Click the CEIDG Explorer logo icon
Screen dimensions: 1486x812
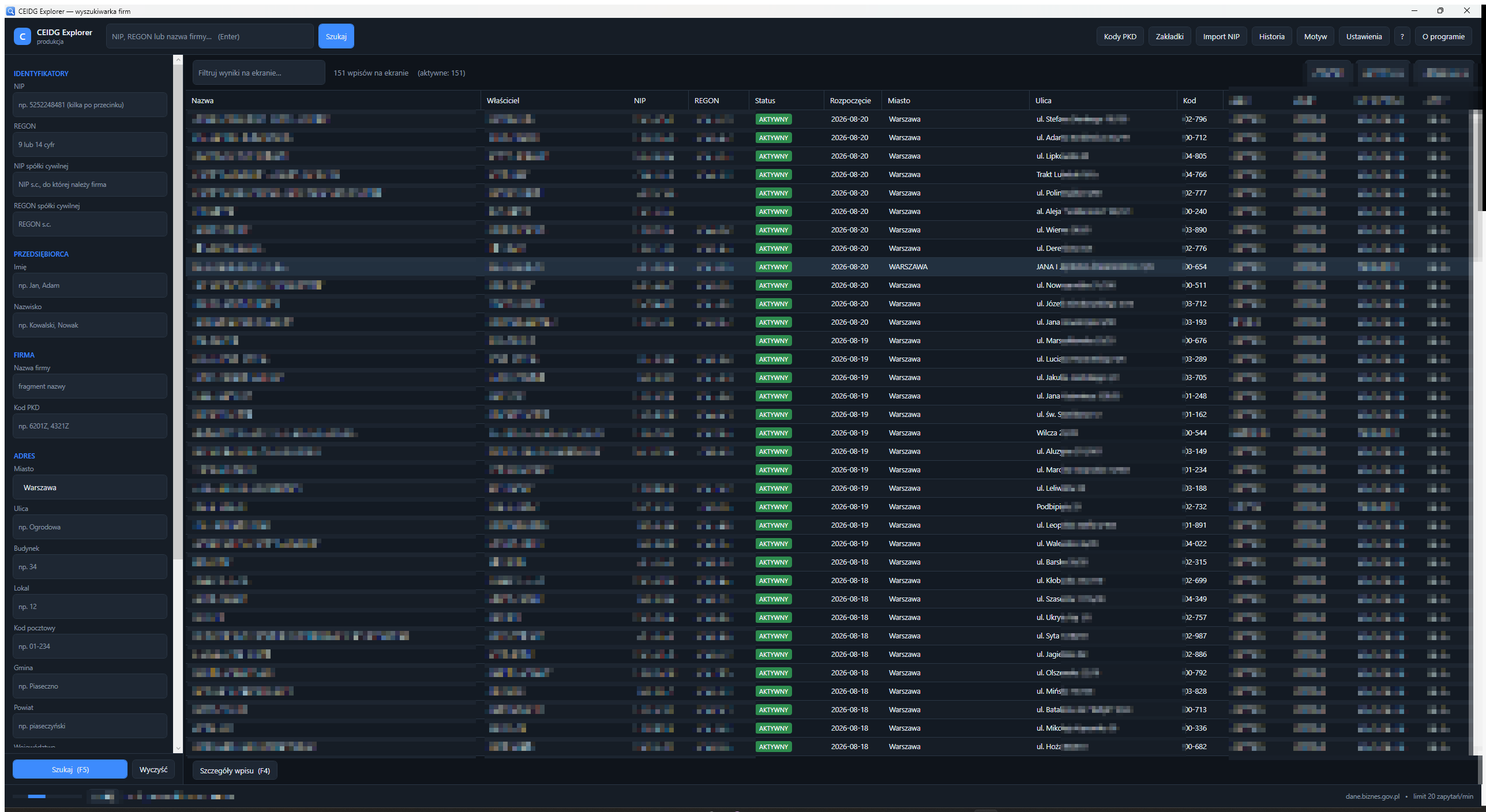click(22, 36)
